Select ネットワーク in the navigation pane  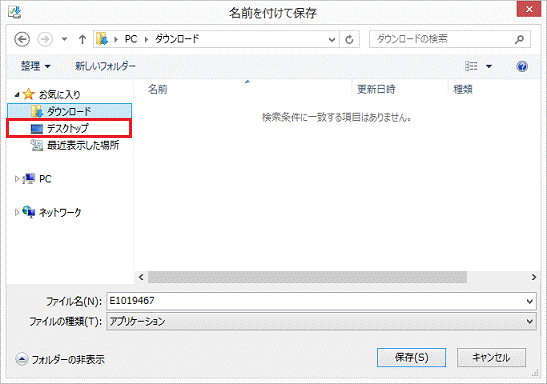point(60,212)
